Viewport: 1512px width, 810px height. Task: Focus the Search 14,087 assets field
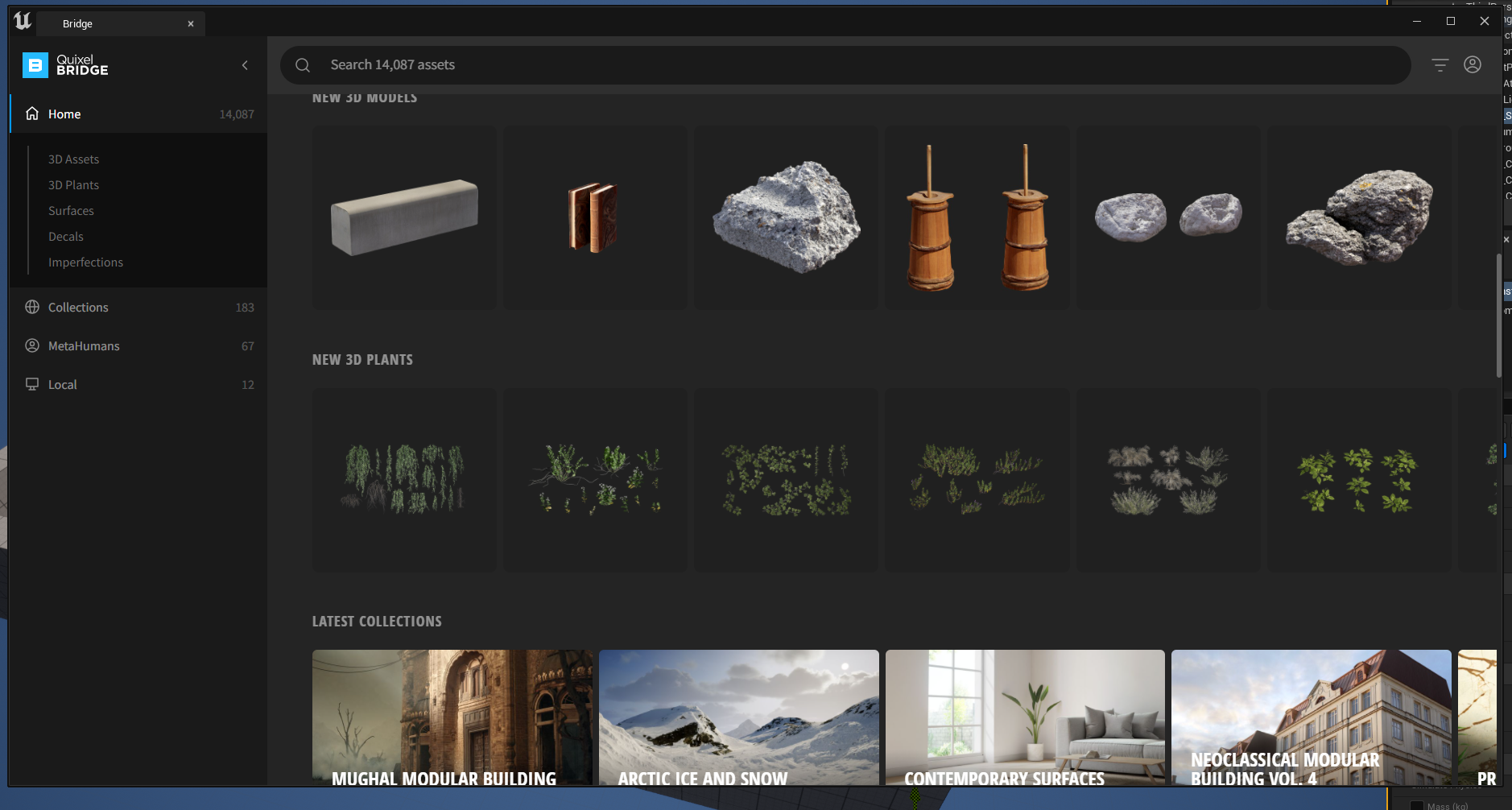845,65
